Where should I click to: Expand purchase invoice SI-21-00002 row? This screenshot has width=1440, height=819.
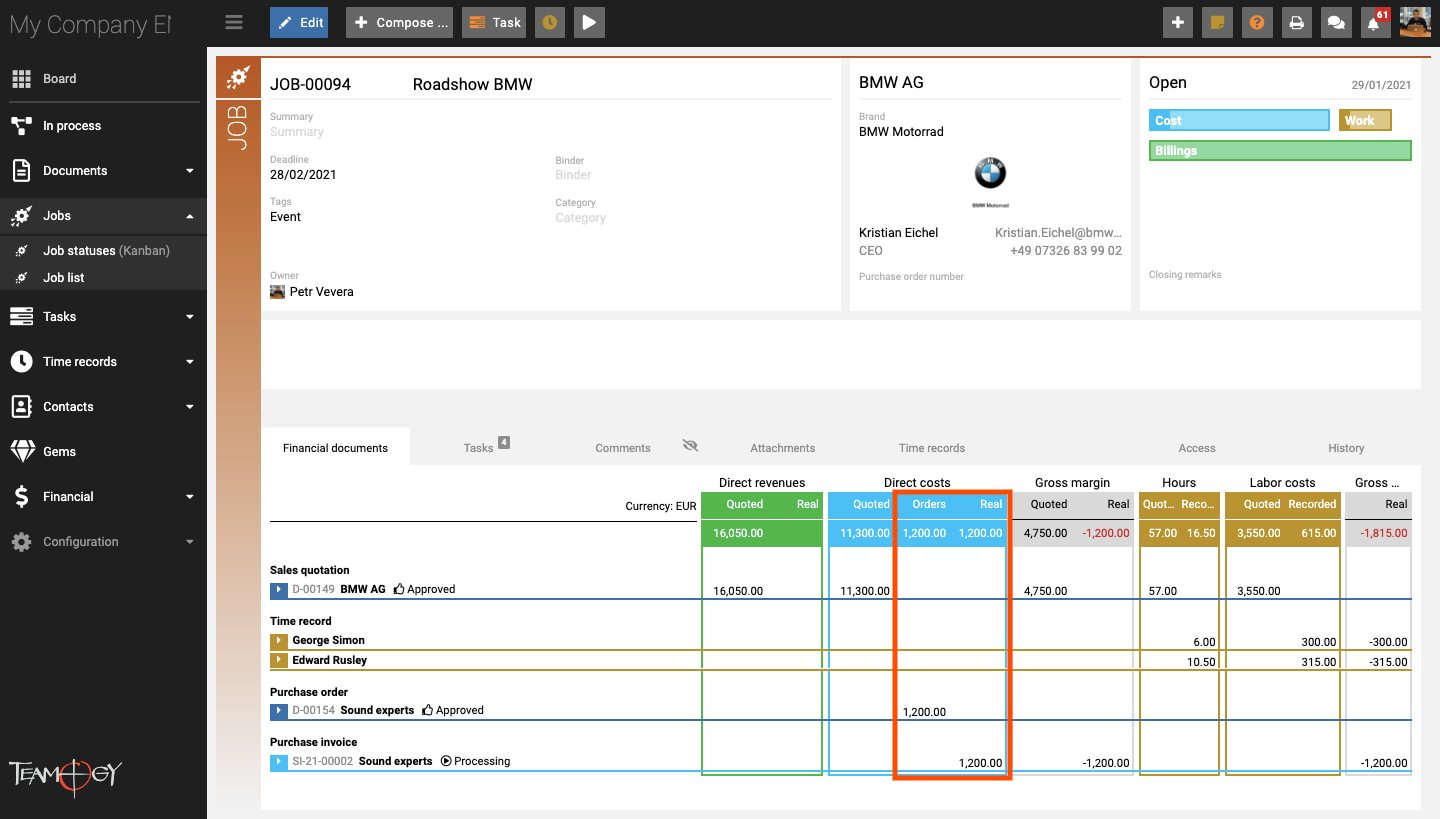279,762
